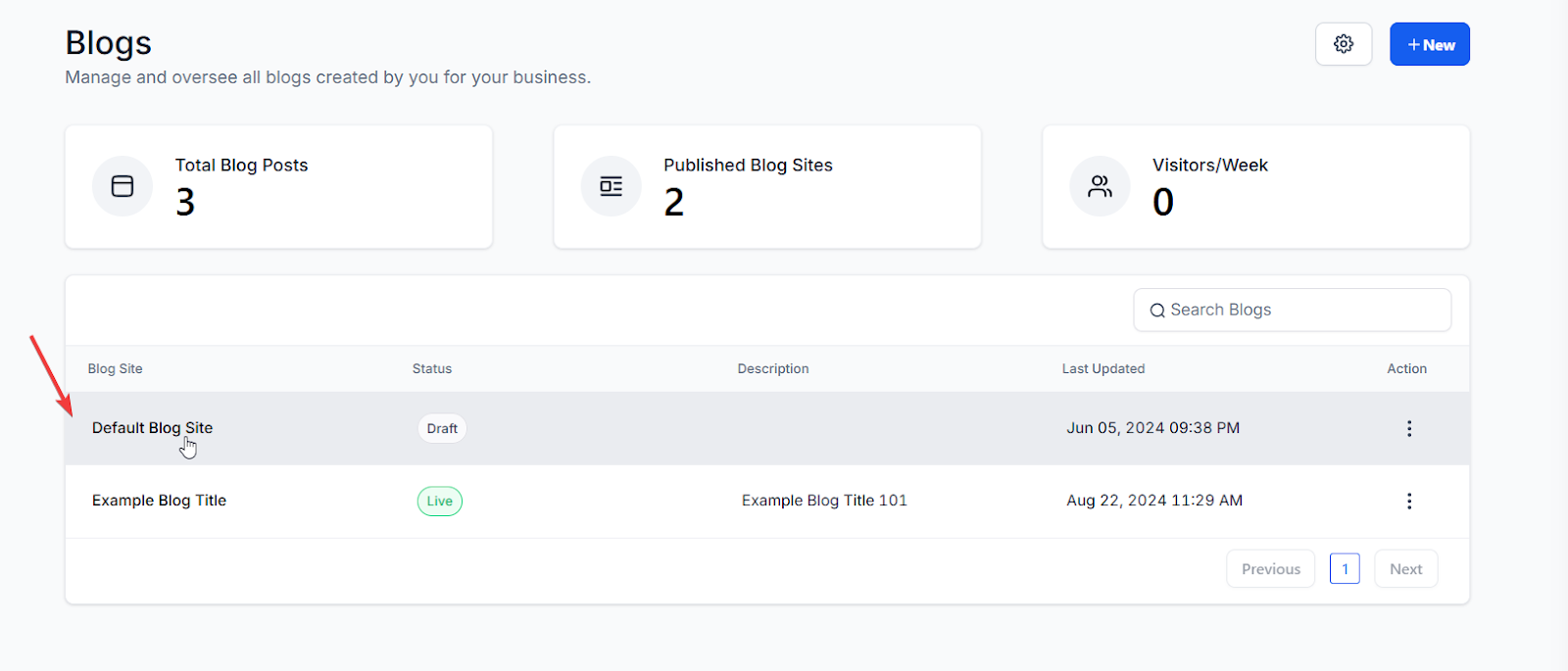Open the Example Blog Title row link
The image size is (1568, 671).
point(159,501)
